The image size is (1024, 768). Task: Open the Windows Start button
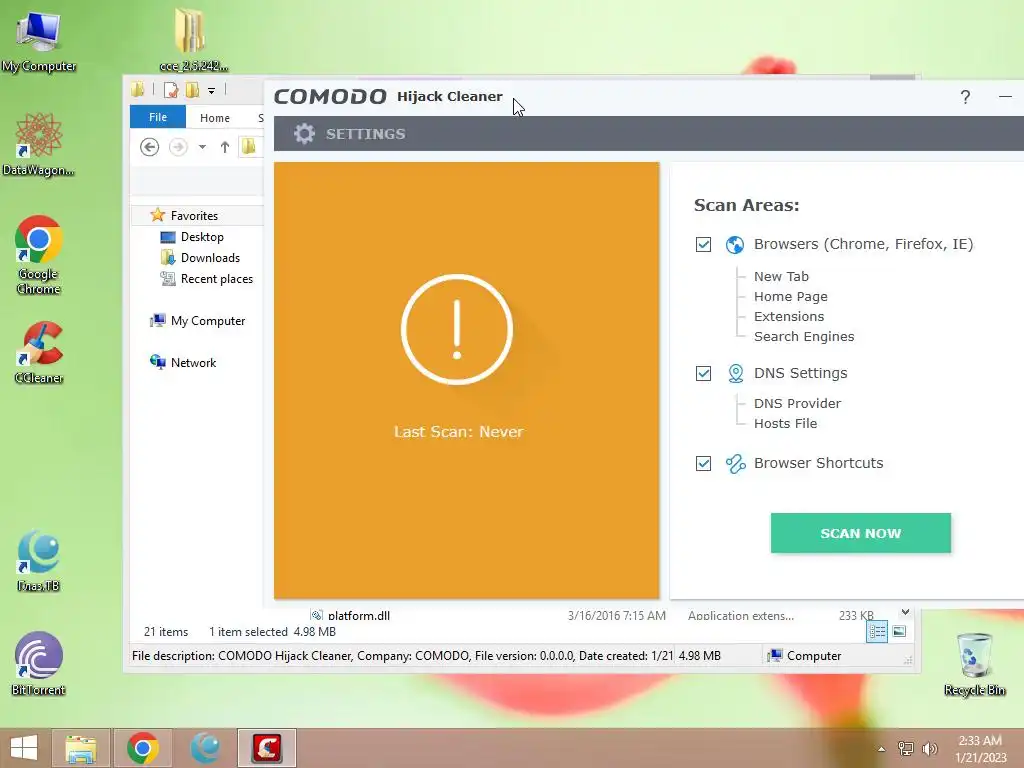coord(24,748)
